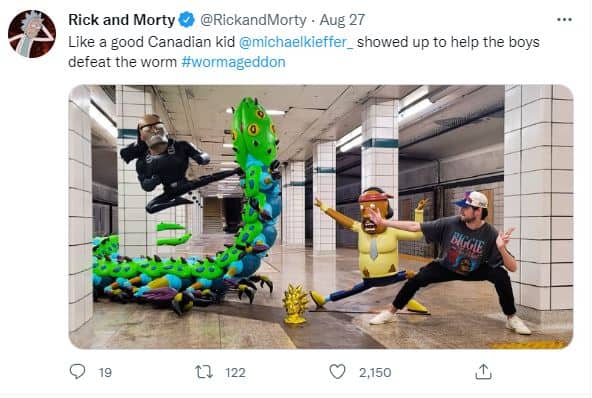Open the subway worm photo attachment
Image resolution: width=592 pixels, height=398 pixels.
tap(321, 217)
